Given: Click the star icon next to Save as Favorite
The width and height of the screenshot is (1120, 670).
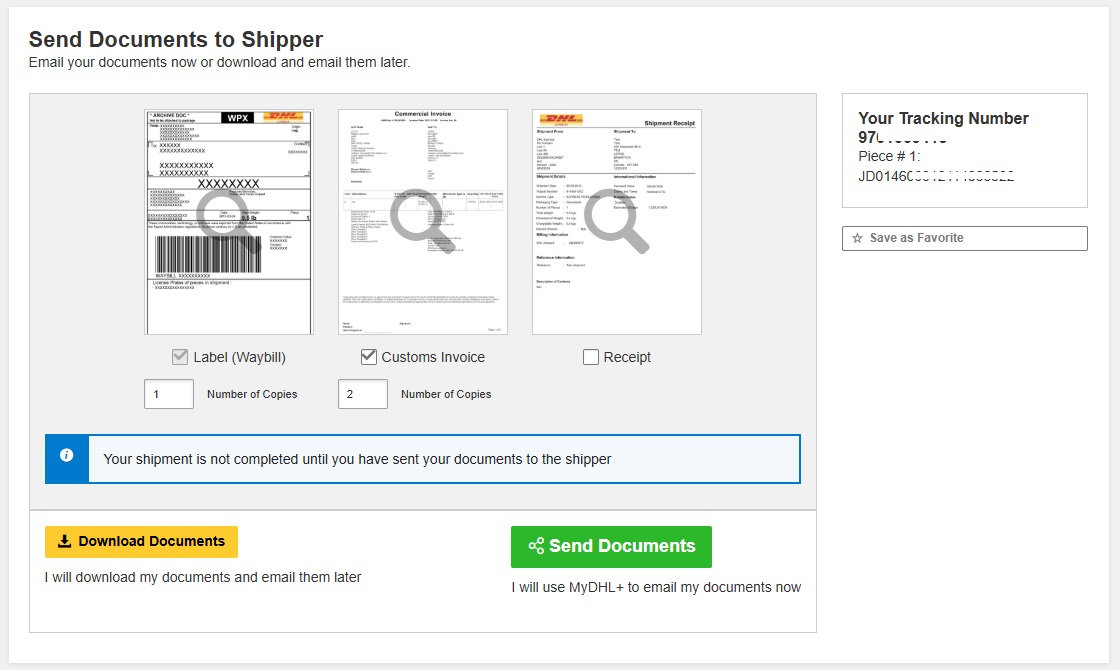Looking at the screenshot, I should 857,238.
